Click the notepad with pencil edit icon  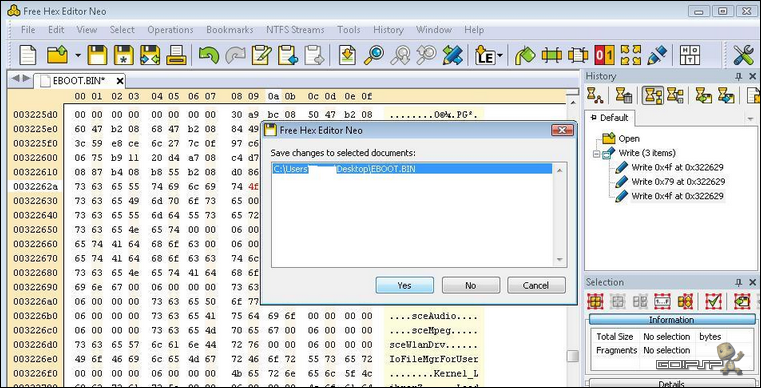coord(262,55)
